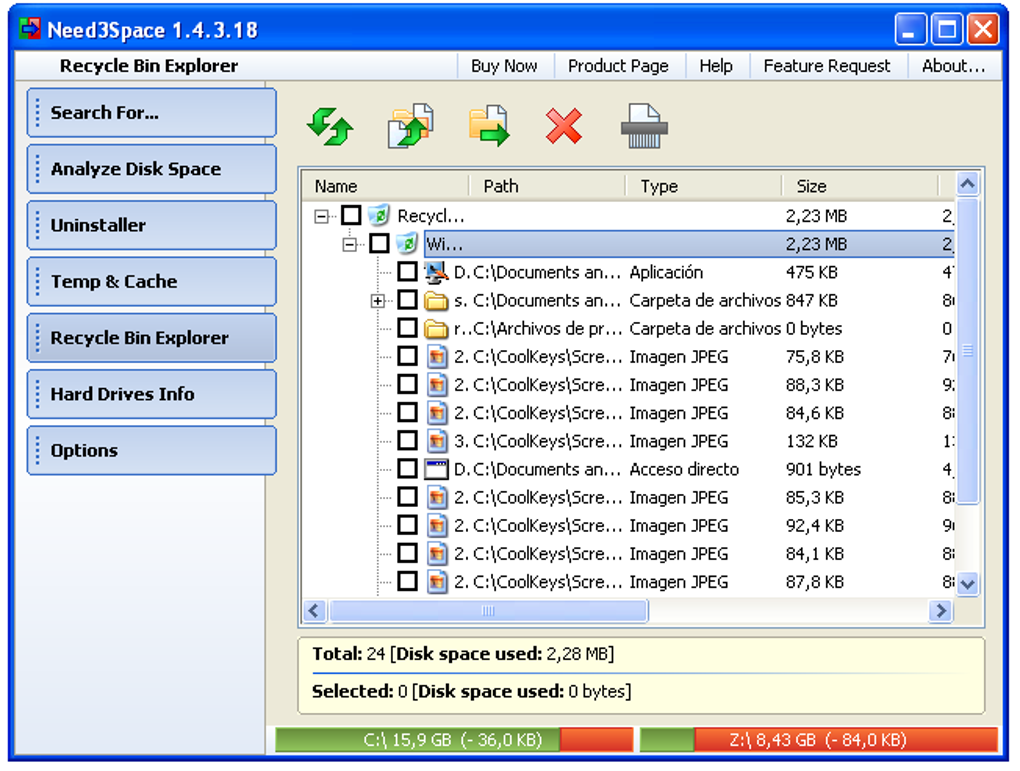Select the checkbox of the 132 KB image
The width and height of the screenshot is (1020, 771).
click(x=407, y=440)
